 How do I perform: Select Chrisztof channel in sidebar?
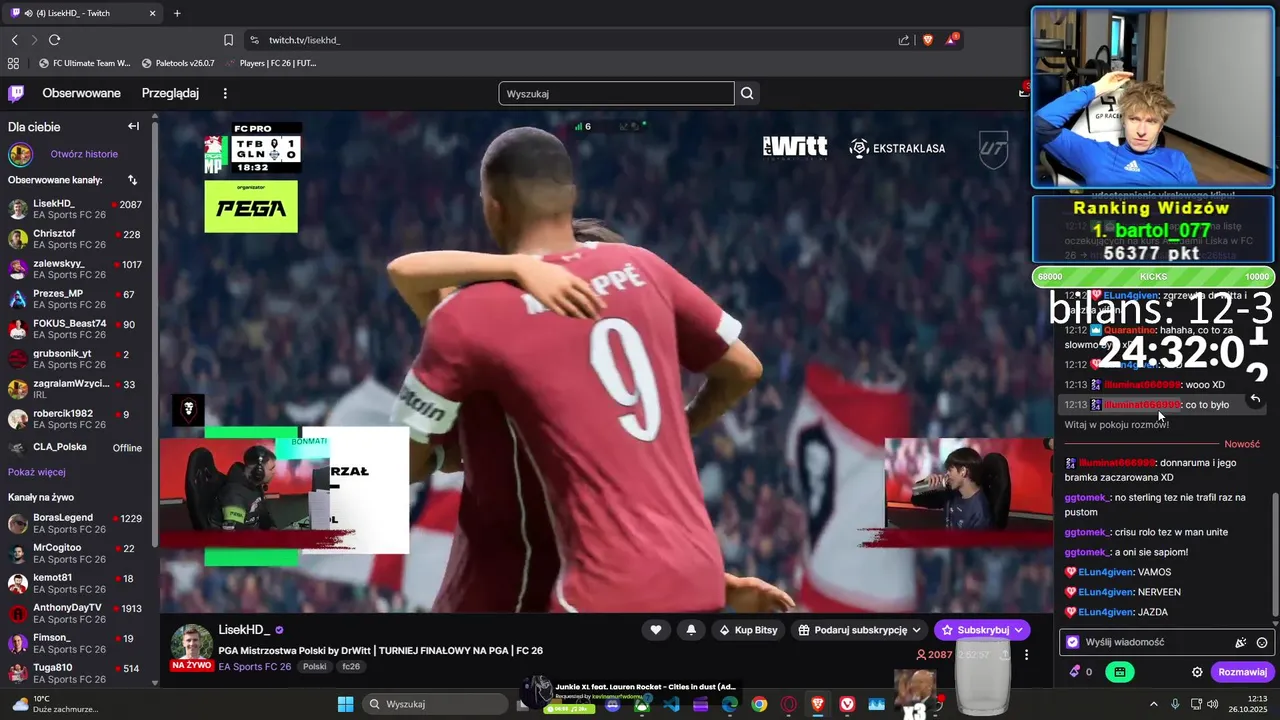[75, 239]
